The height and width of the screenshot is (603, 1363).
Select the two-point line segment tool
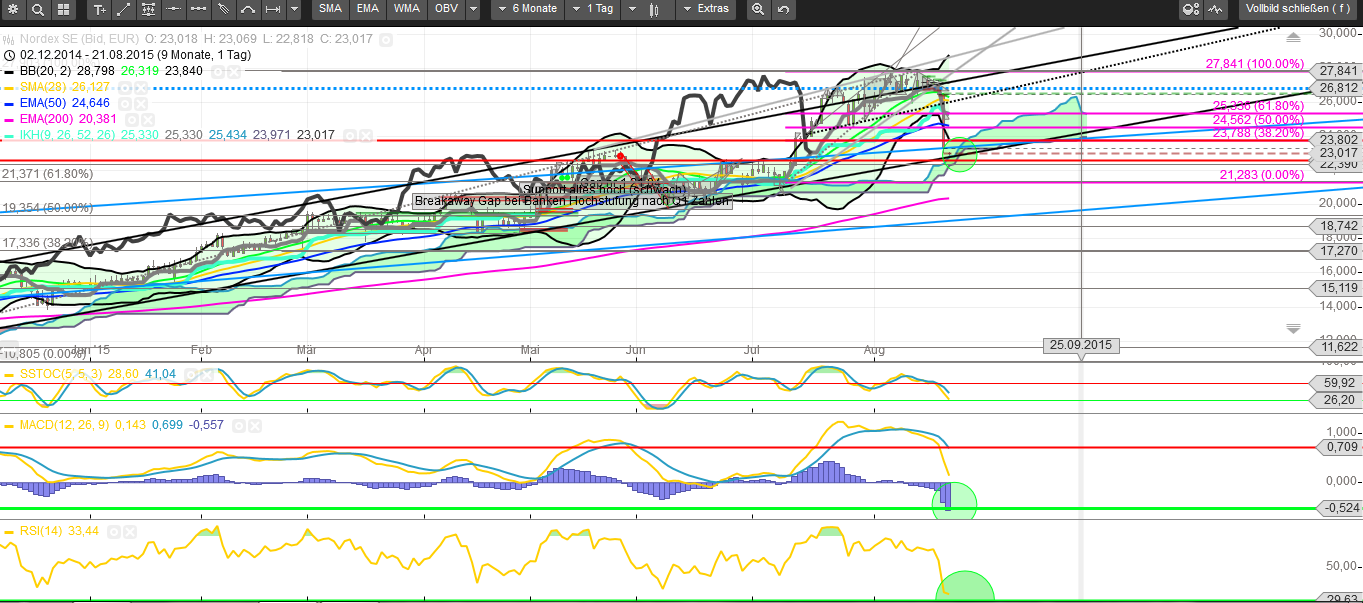coord(198,10)
